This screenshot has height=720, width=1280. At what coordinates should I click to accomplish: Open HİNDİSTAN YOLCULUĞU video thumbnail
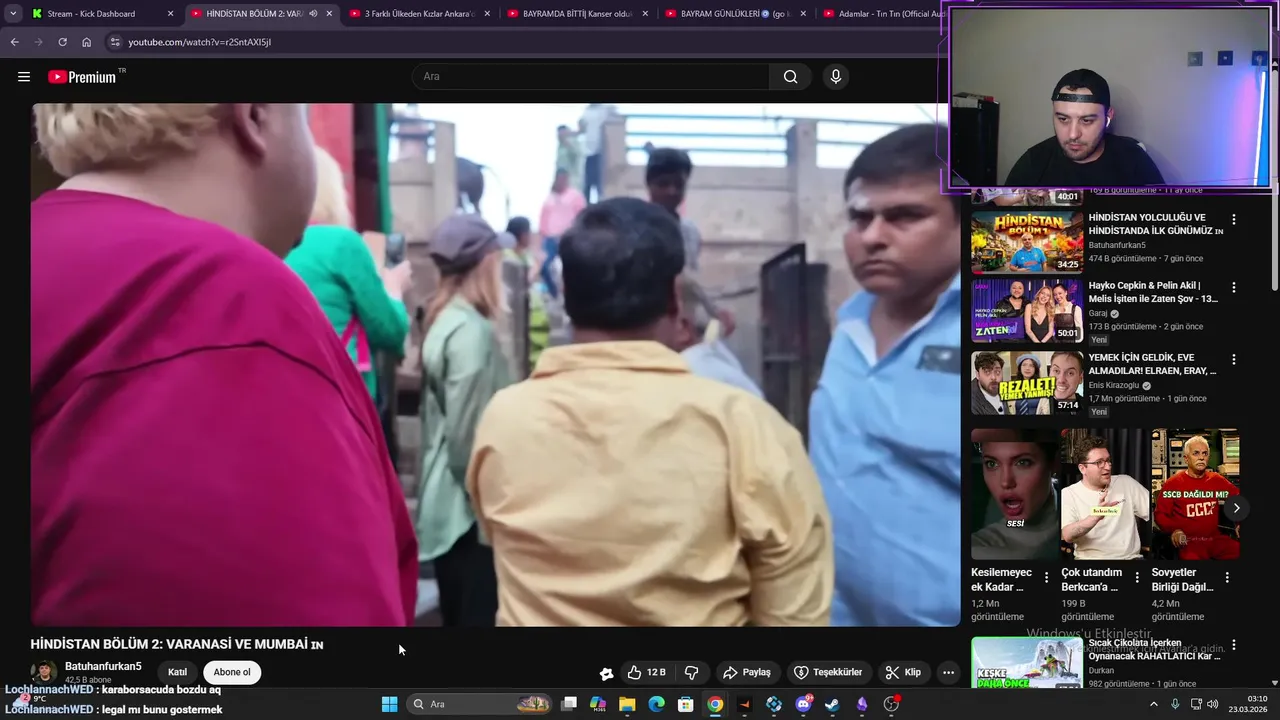click(x=1027, y=241)
